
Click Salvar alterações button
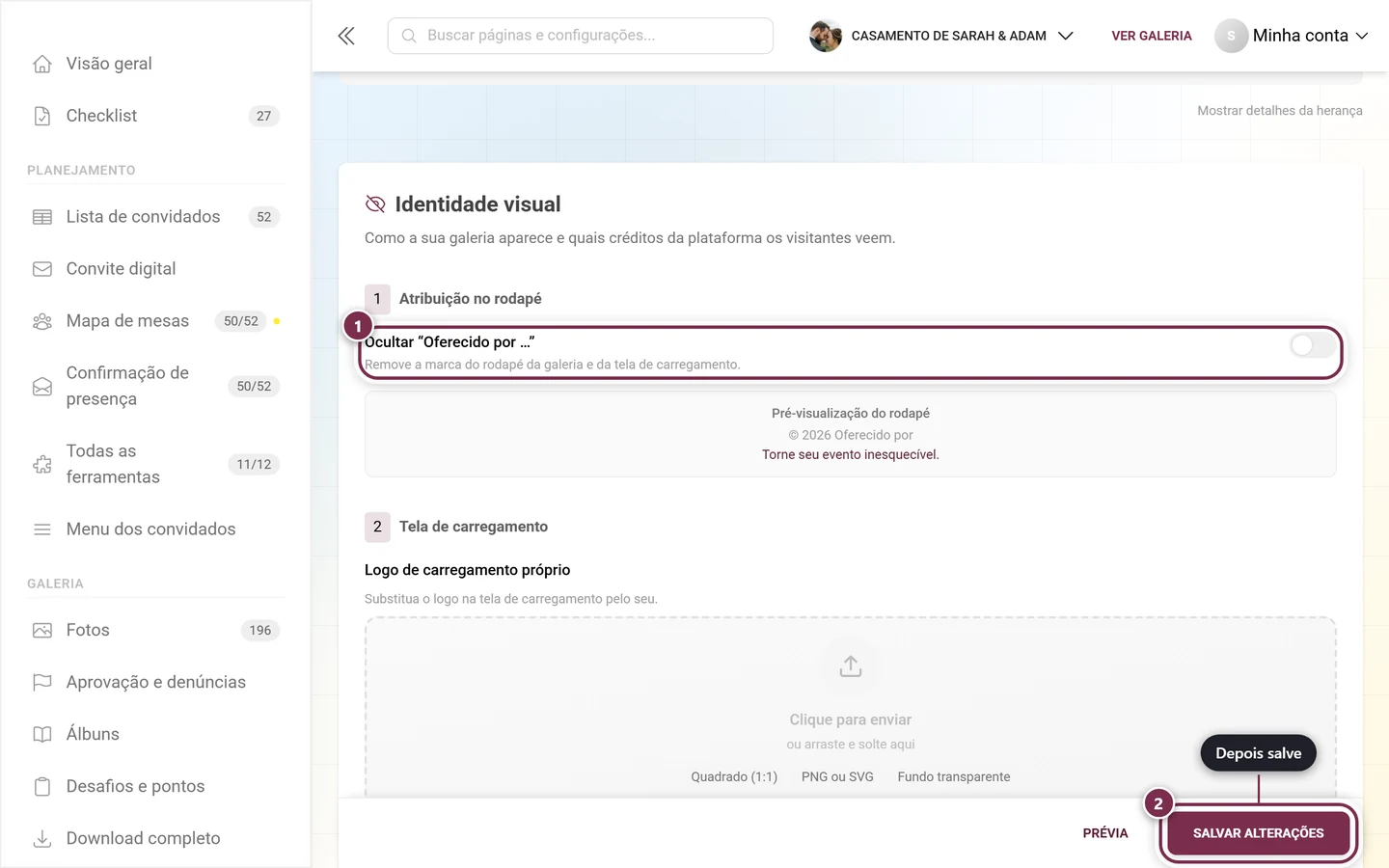pyautogui.click(x=1259, y=833)
